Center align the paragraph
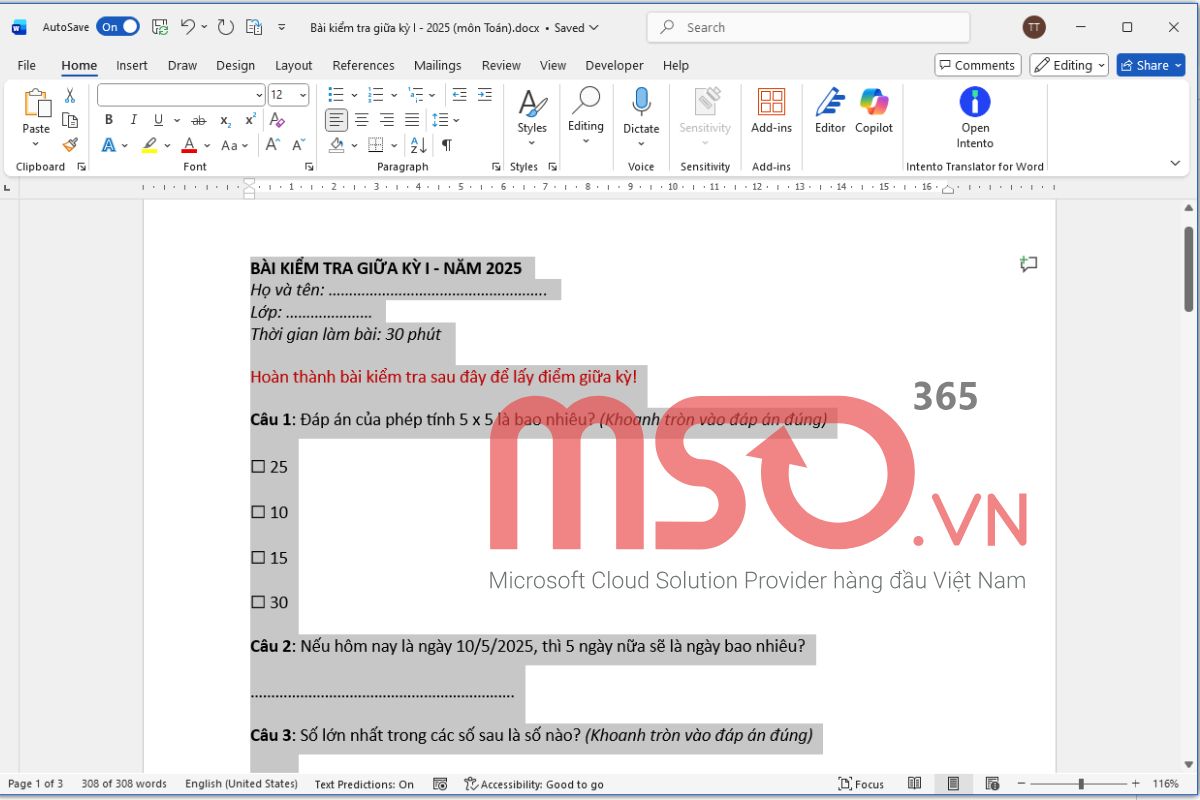The width and height of the screenshot is (1200, 800). (x=362, y=120)
